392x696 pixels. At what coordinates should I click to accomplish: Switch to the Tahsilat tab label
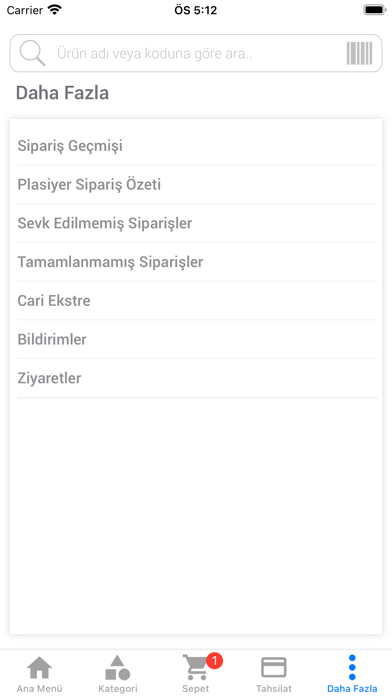(x=274, y=689)
